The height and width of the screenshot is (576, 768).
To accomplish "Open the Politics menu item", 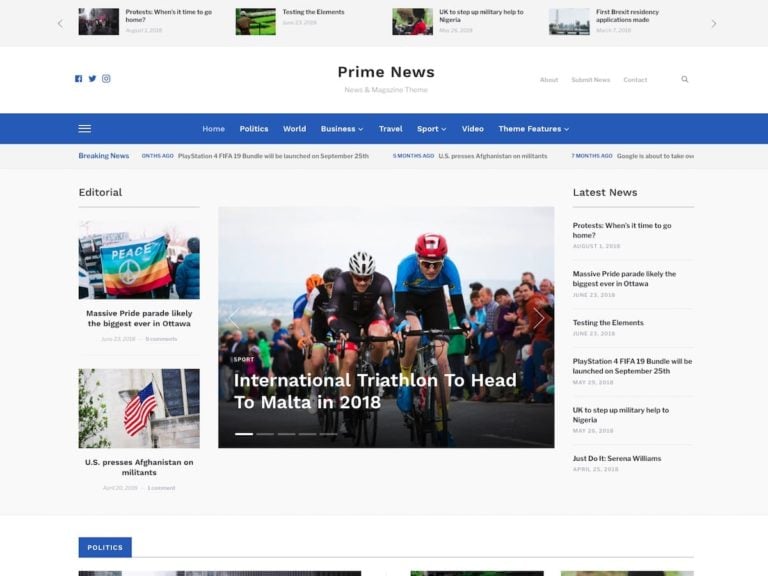I will [254, 129].
